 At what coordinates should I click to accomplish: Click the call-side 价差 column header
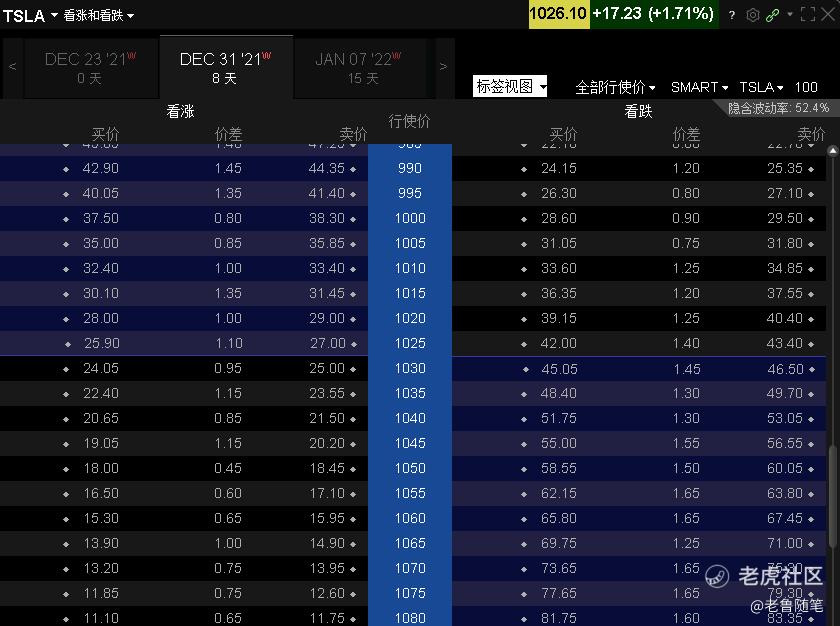(x=228, y=134)
